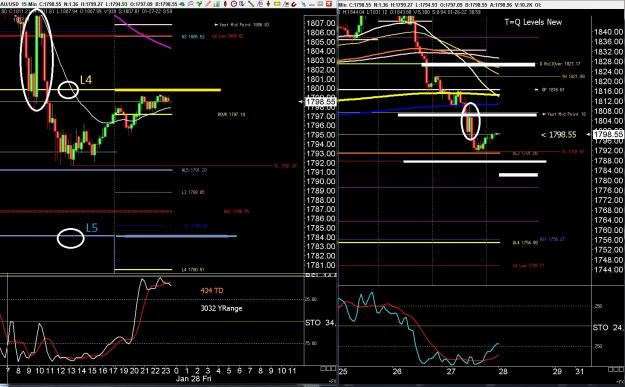Screen dimensions: 625x387
Task: Click the L5 blue level label
Action: tap(92, 228)
